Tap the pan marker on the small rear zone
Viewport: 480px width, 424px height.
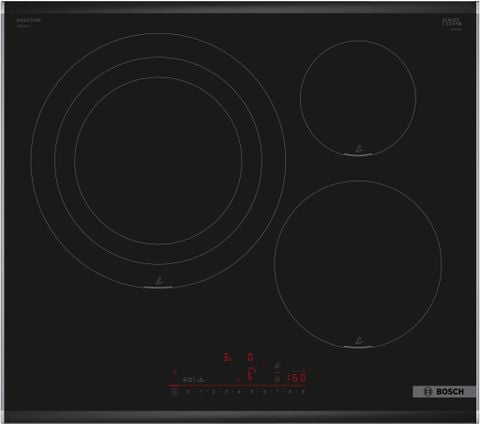coord(359,149)
